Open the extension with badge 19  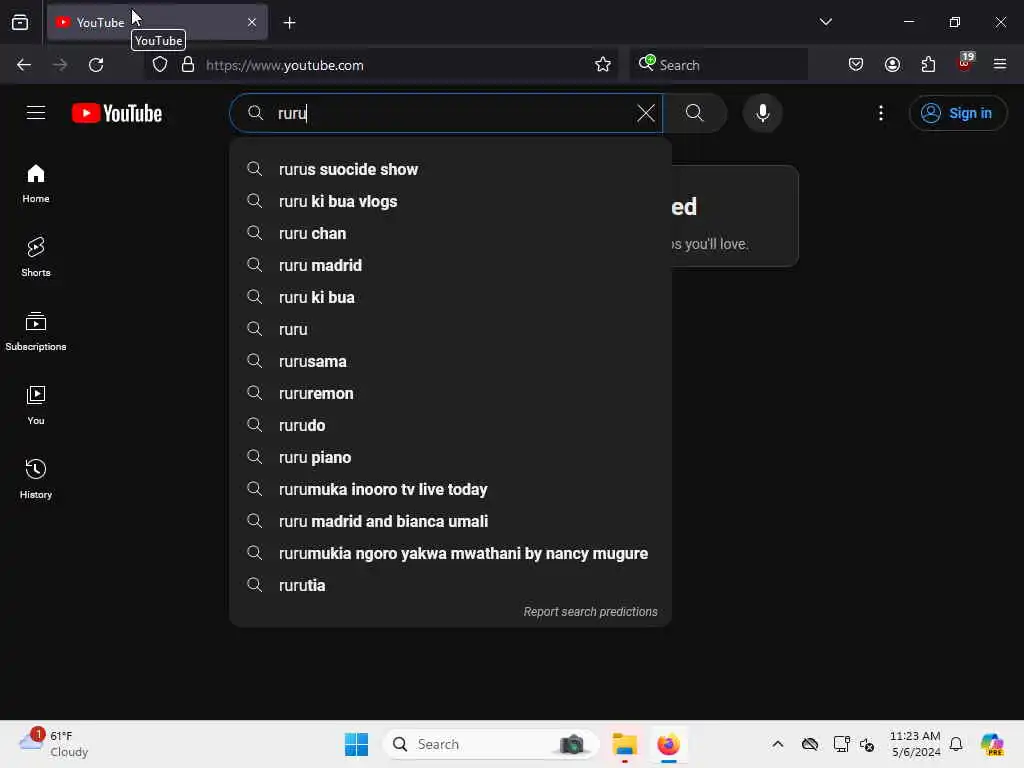[965, 63]
